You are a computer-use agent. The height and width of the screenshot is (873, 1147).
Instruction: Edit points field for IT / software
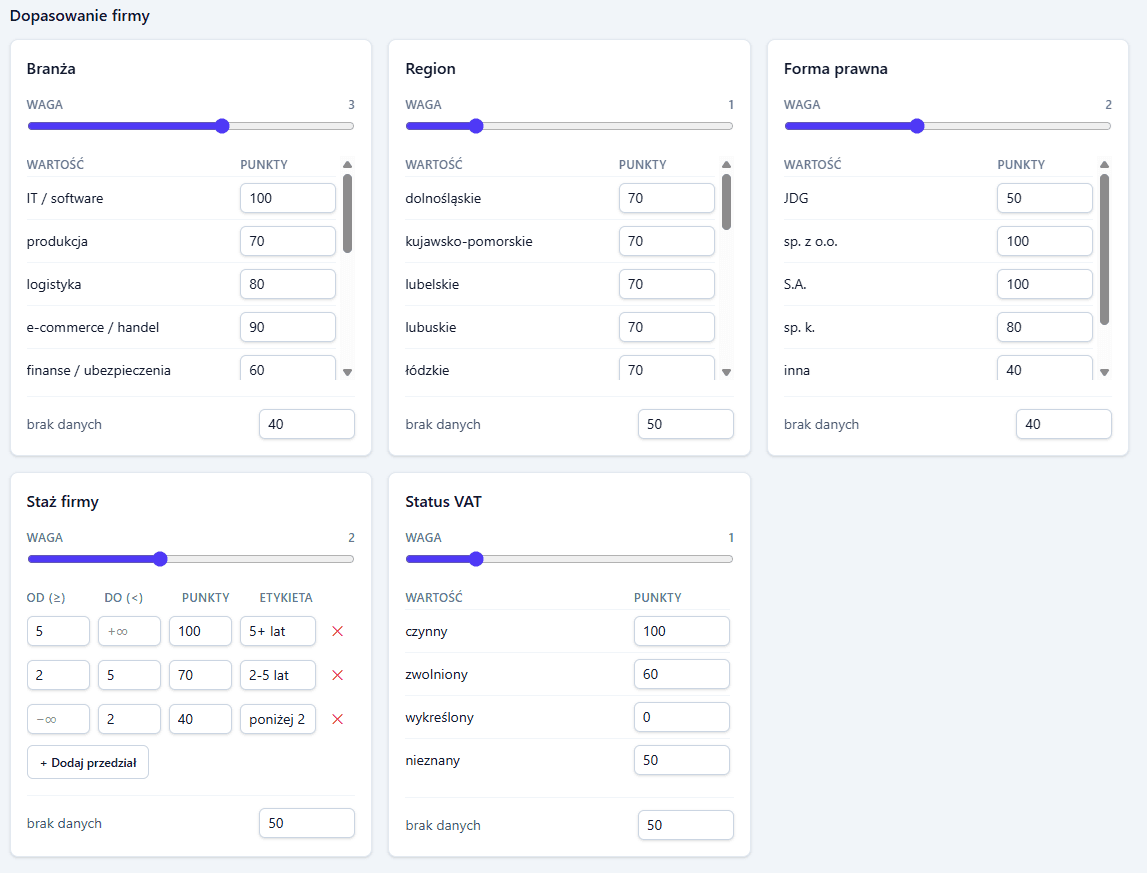tap(288, 198)
